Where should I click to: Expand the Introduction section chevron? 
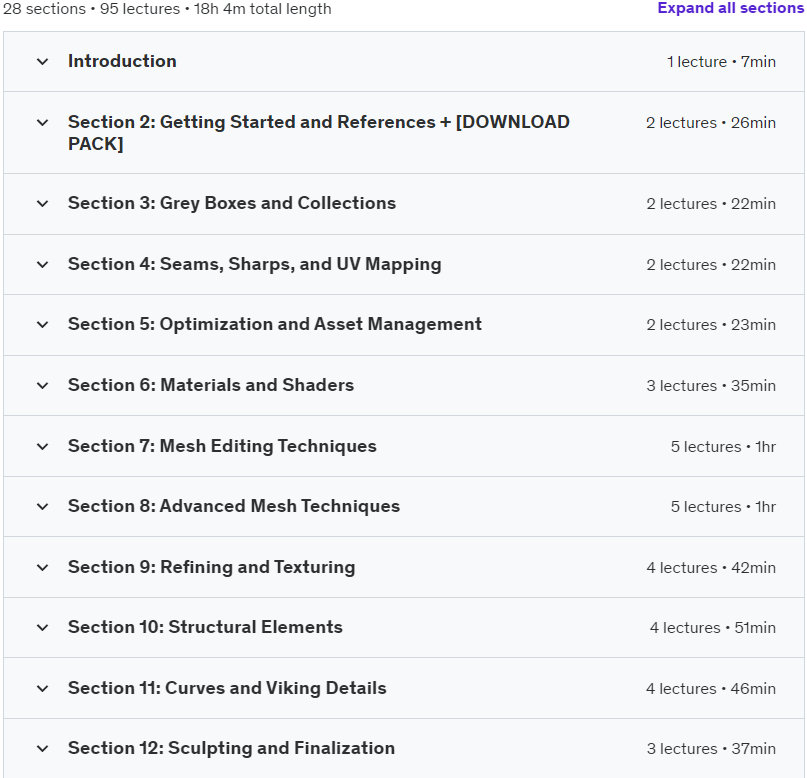pyautogui.click(x=43, y=62)
